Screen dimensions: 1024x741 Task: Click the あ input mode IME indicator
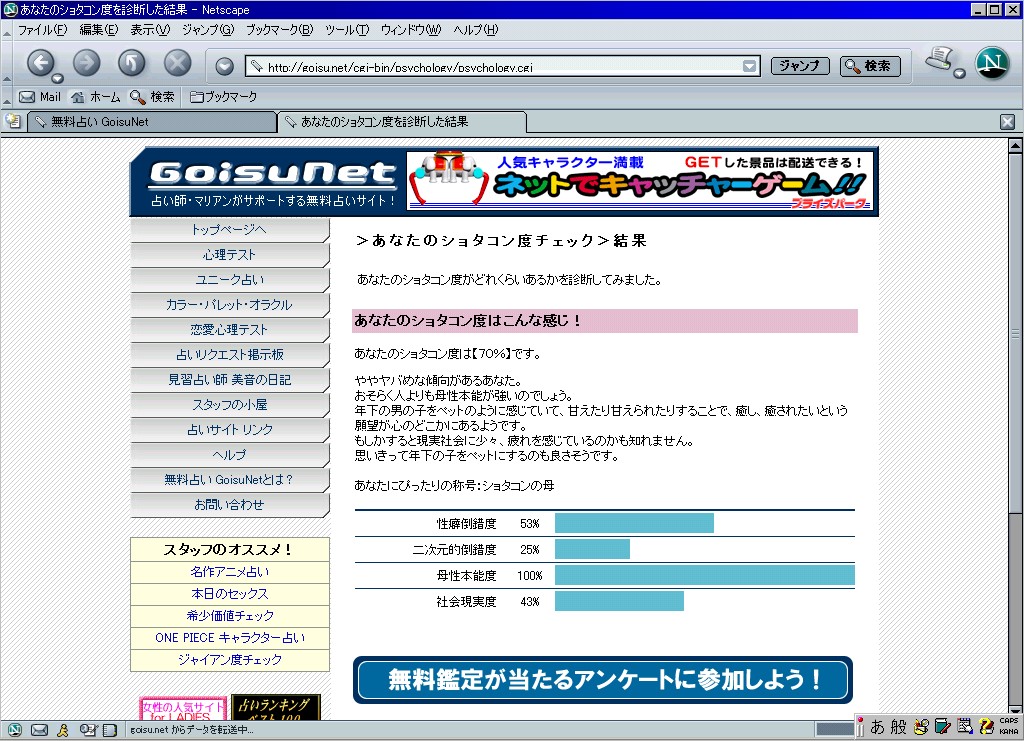coord(877,727)
